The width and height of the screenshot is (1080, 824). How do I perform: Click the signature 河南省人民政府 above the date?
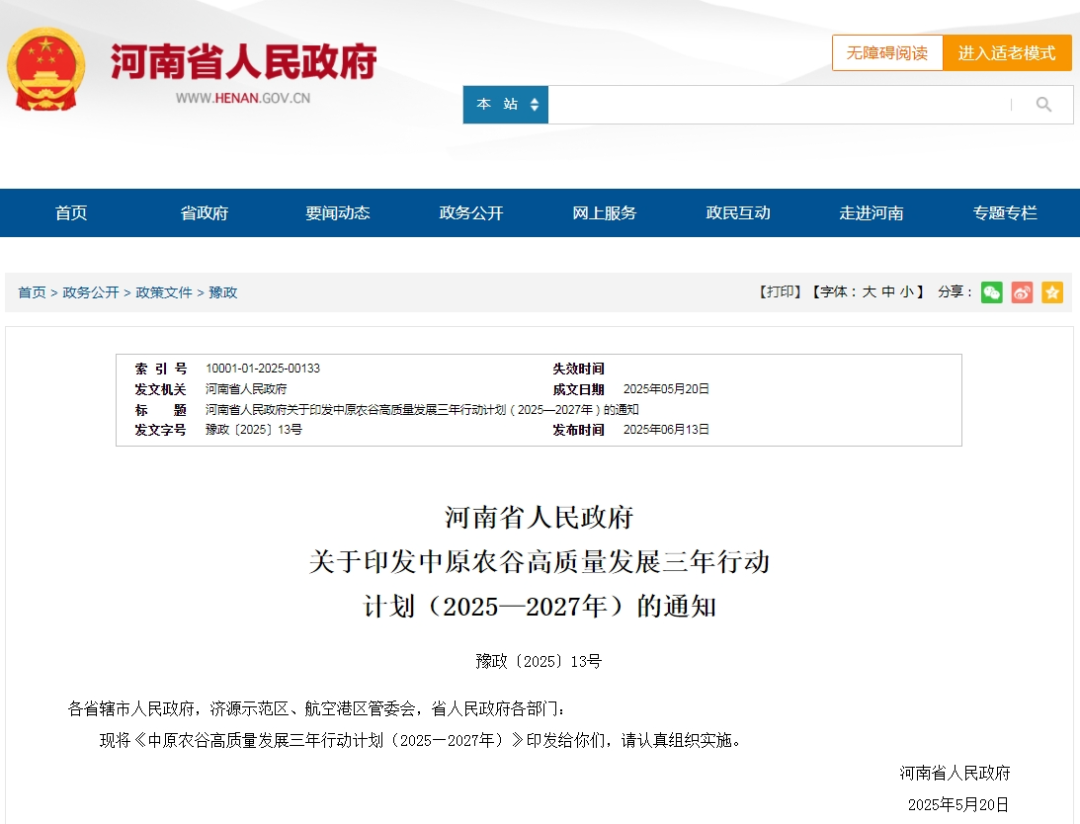(x=955, y=773)
